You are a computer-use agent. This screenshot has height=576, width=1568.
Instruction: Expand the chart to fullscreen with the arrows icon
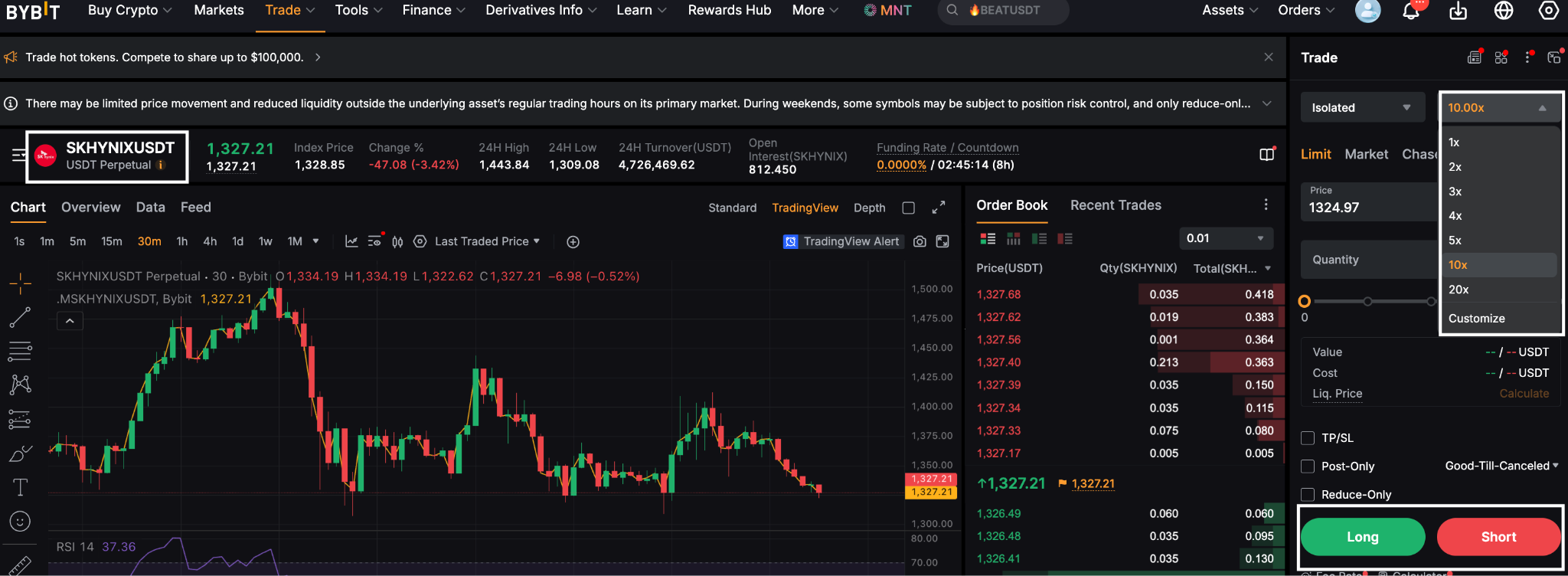tap(939, 208)
